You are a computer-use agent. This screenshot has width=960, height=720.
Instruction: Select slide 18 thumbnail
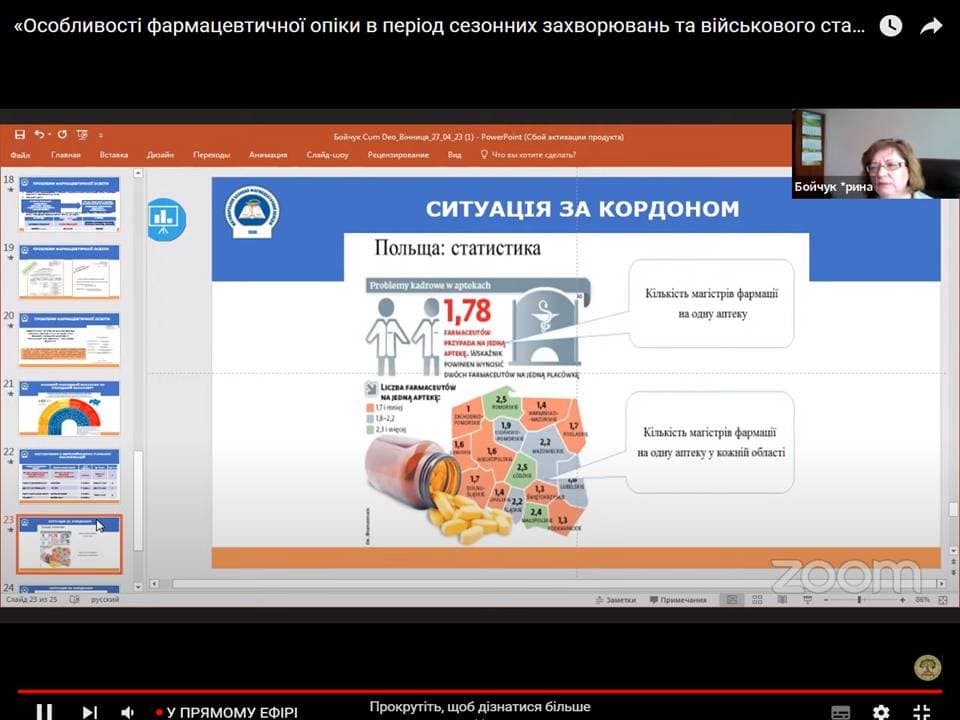coord(69,204)
